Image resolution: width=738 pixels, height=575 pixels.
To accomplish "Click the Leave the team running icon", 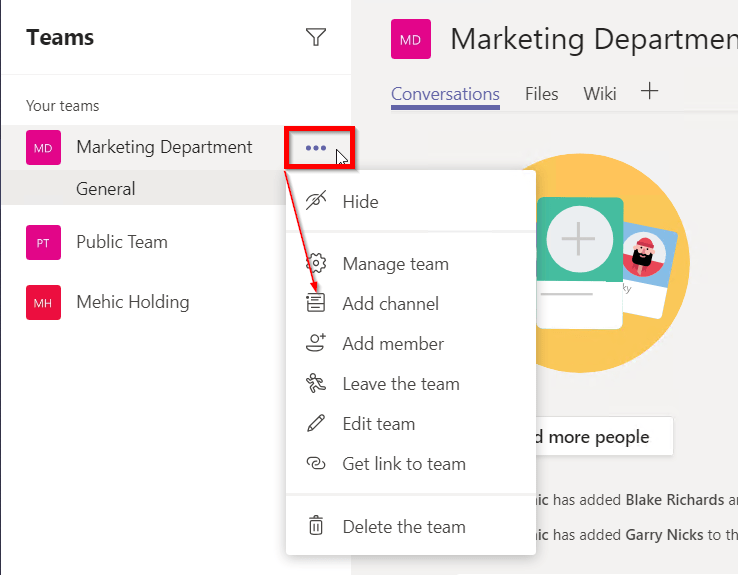I will pyautogui.click(x=316, y=384).
